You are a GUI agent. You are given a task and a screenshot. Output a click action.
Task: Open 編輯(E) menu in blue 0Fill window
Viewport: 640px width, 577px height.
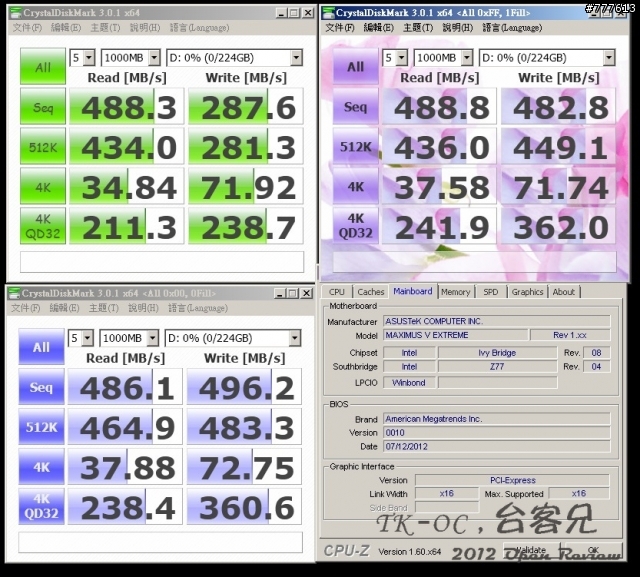[64, 308]
